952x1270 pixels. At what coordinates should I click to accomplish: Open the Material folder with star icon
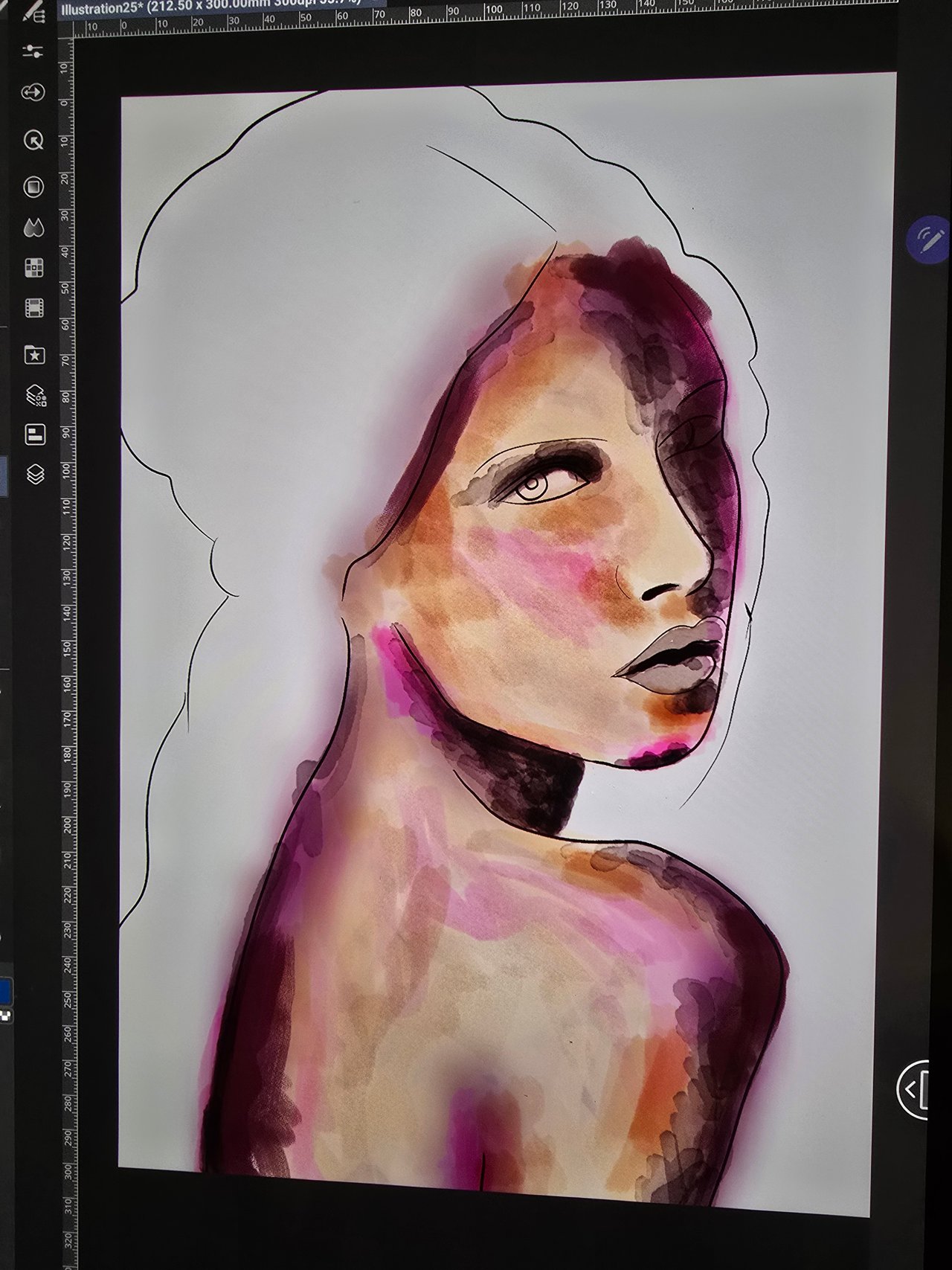35,355
